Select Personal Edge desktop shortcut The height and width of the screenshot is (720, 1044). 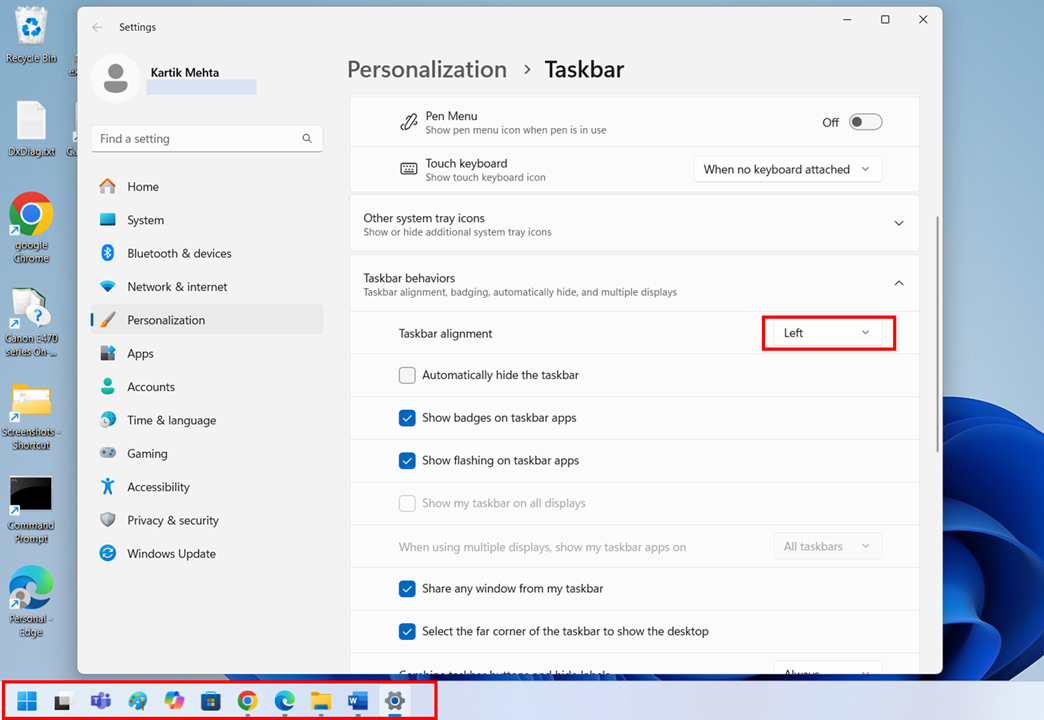tap(31, 602)
